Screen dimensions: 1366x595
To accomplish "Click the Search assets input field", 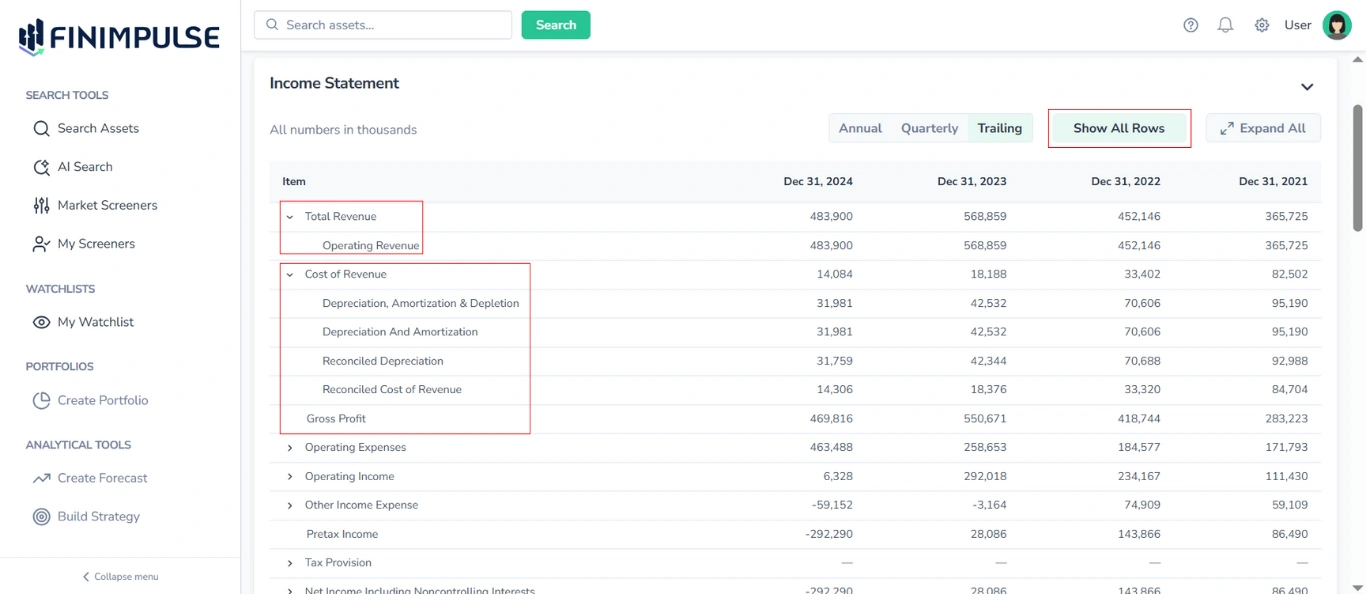I will [x=383, y=24].
